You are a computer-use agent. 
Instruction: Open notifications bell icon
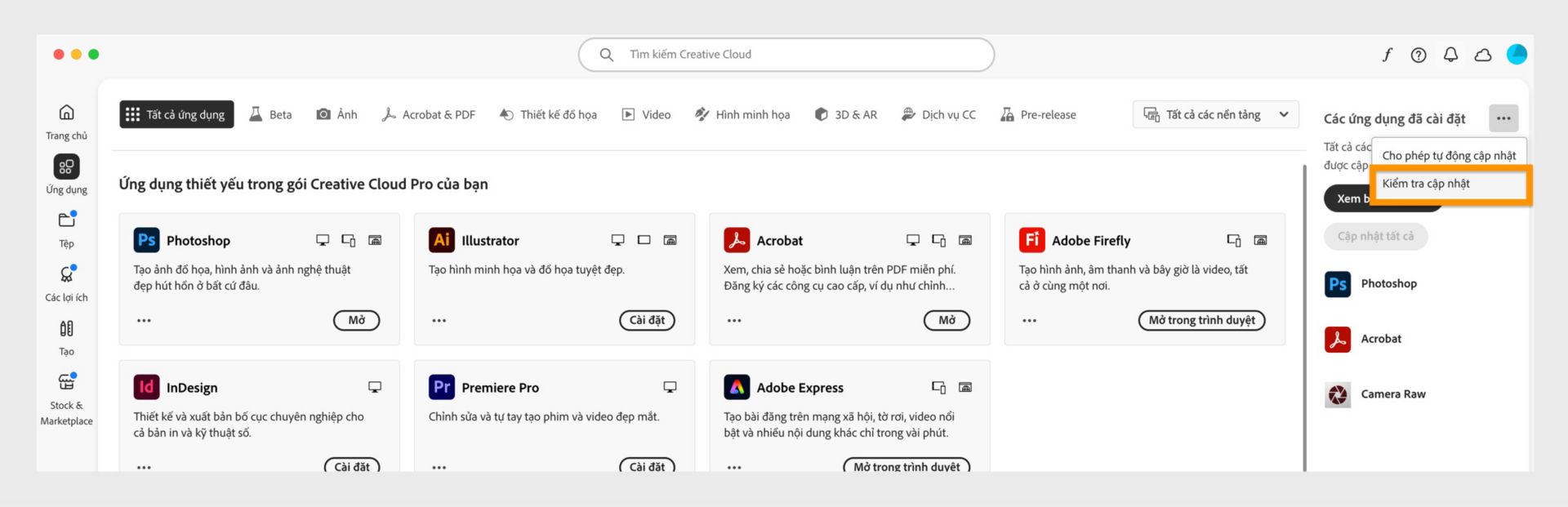click(x=1450, y=55)
